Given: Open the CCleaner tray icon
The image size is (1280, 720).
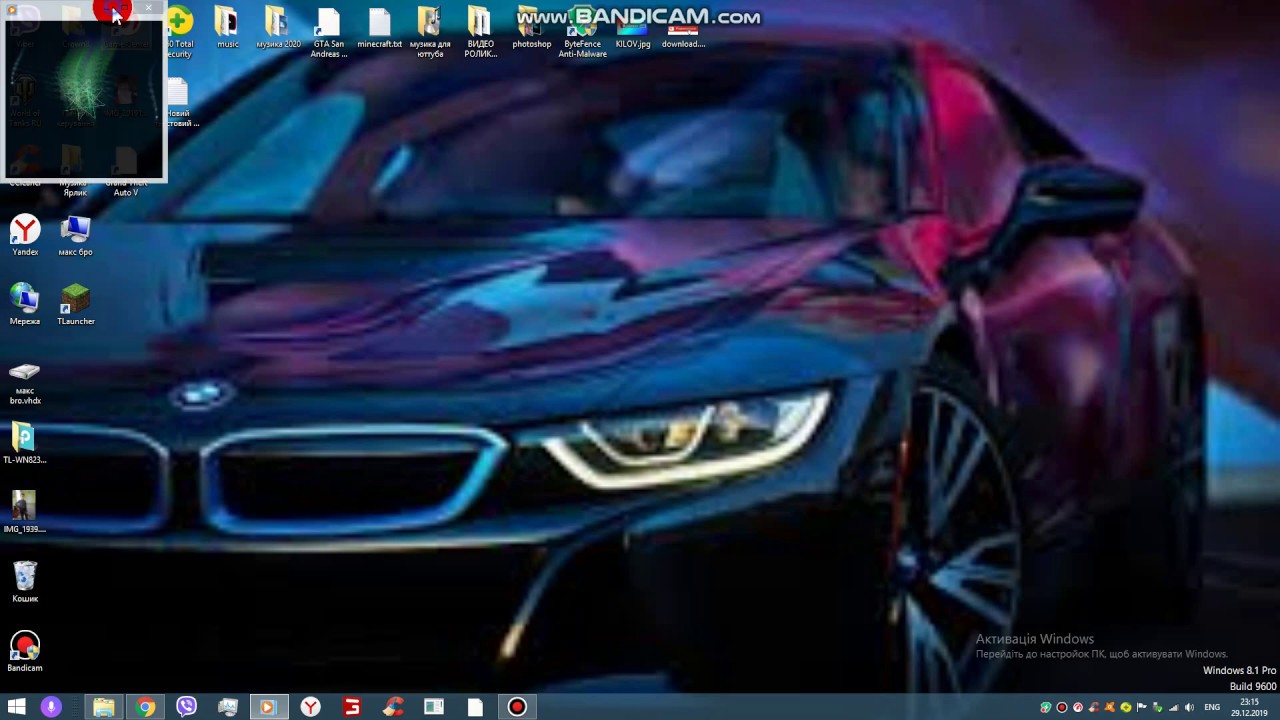Looking at the screenshot, I should click(x=1094, y=707).
